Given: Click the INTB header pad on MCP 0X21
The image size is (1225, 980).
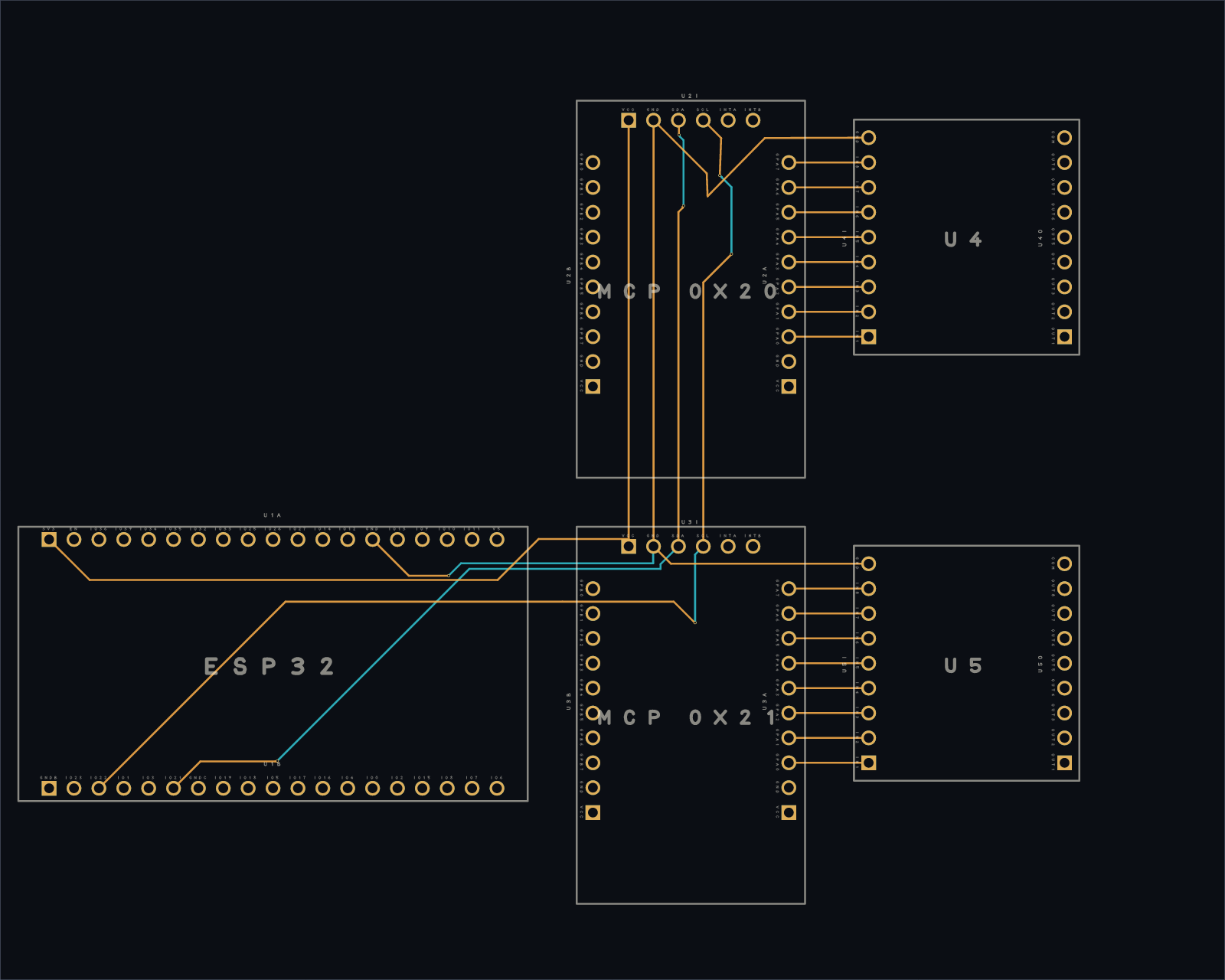Looking at the screenshot, I should [x=753, y=546].
